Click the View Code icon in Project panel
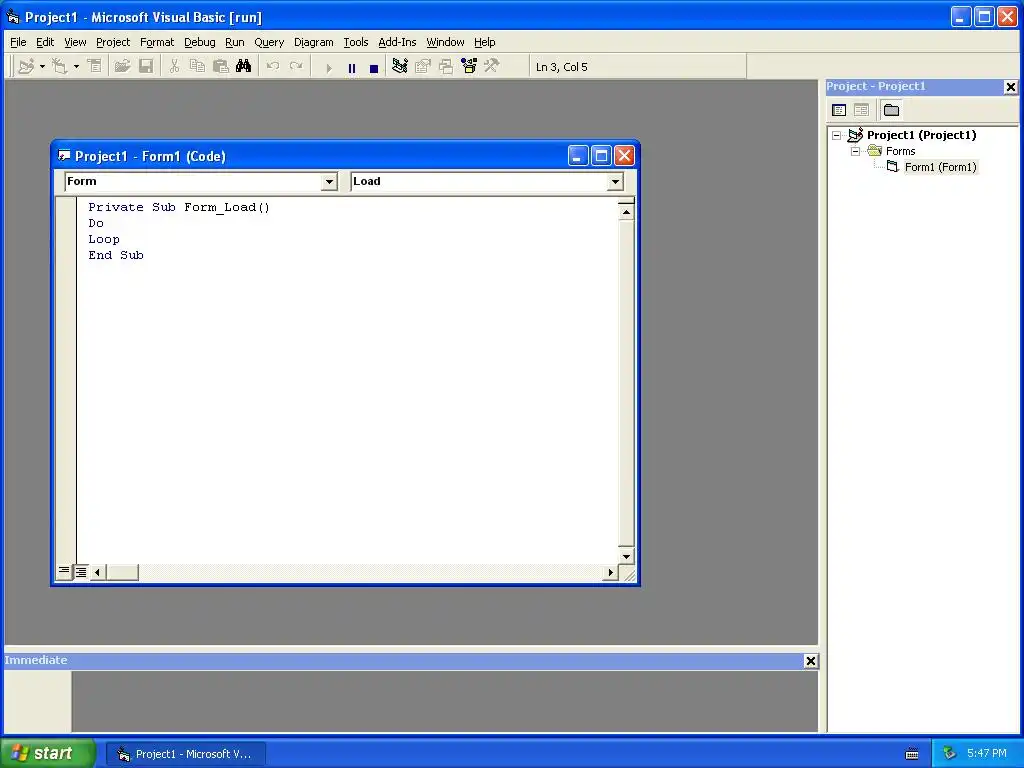Image resolution: width=1024 pixels, height=768 pixels. point(839,110)
